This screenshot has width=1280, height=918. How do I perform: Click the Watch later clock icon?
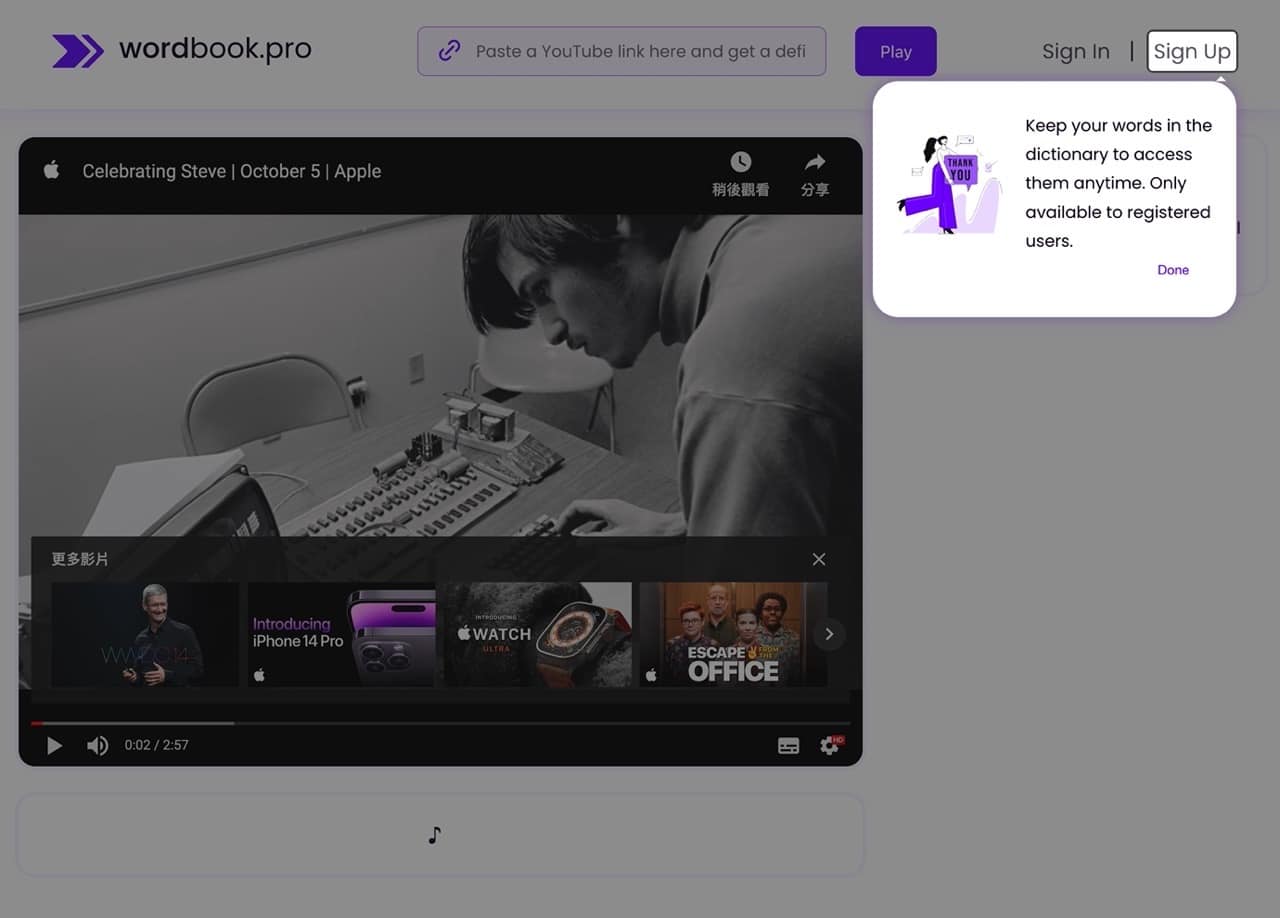(x=740, y=162)
